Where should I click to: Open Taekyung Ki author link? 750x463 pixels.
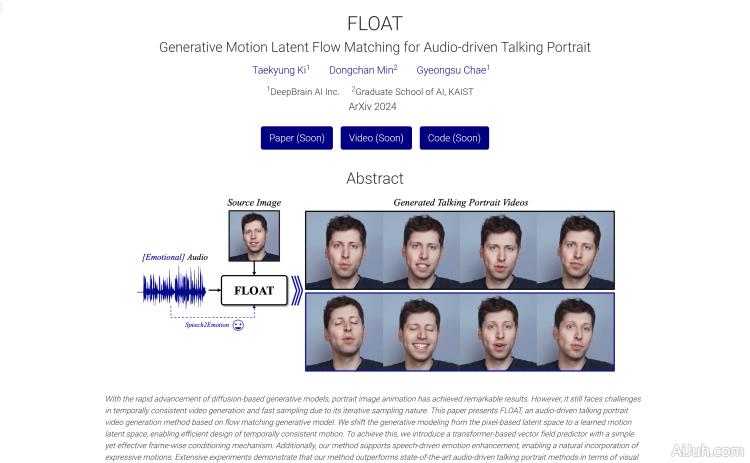click(279, 70)
